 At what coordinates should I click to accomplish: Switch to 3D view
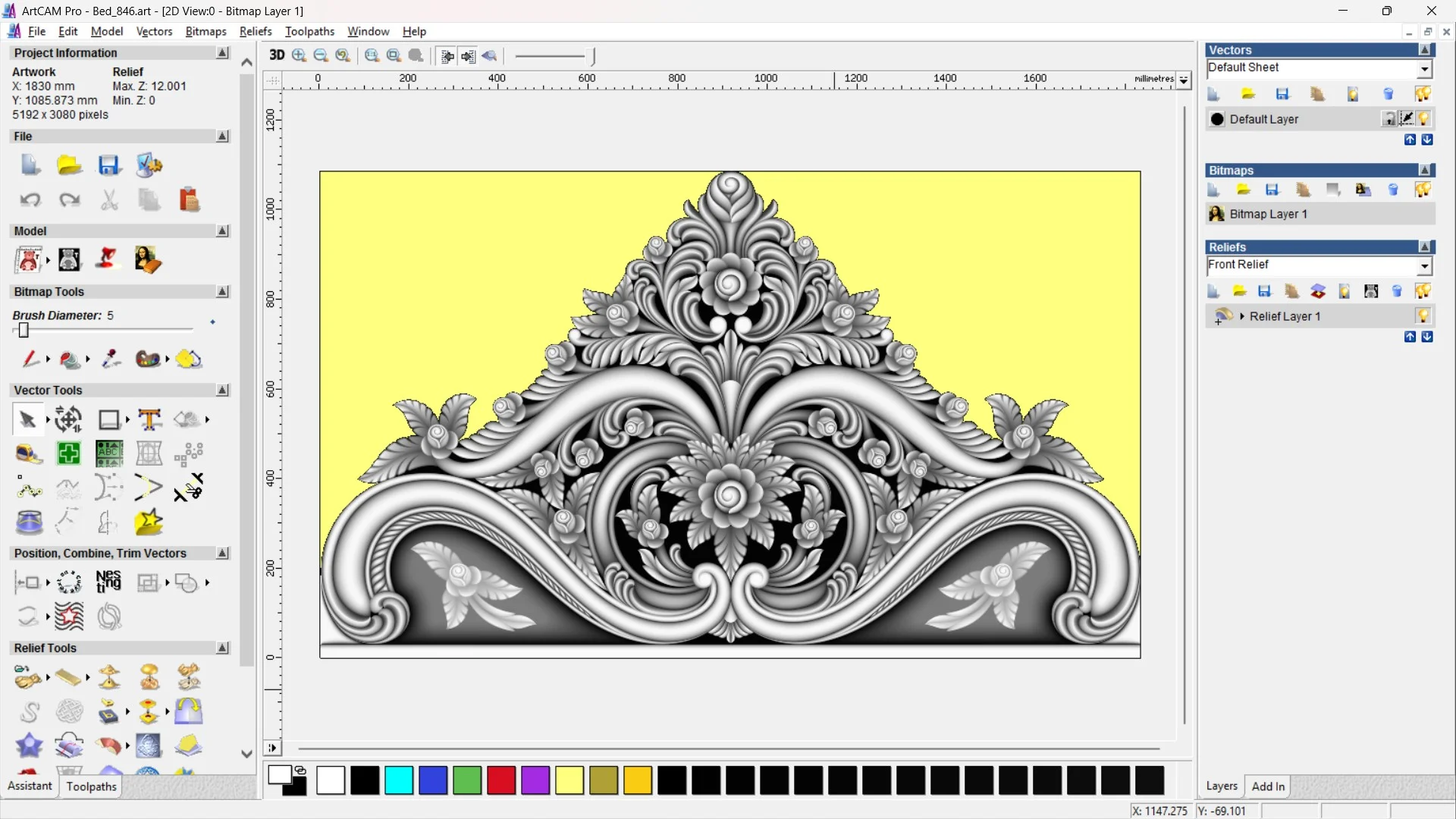pyautogui.click(x=277, y=55)
